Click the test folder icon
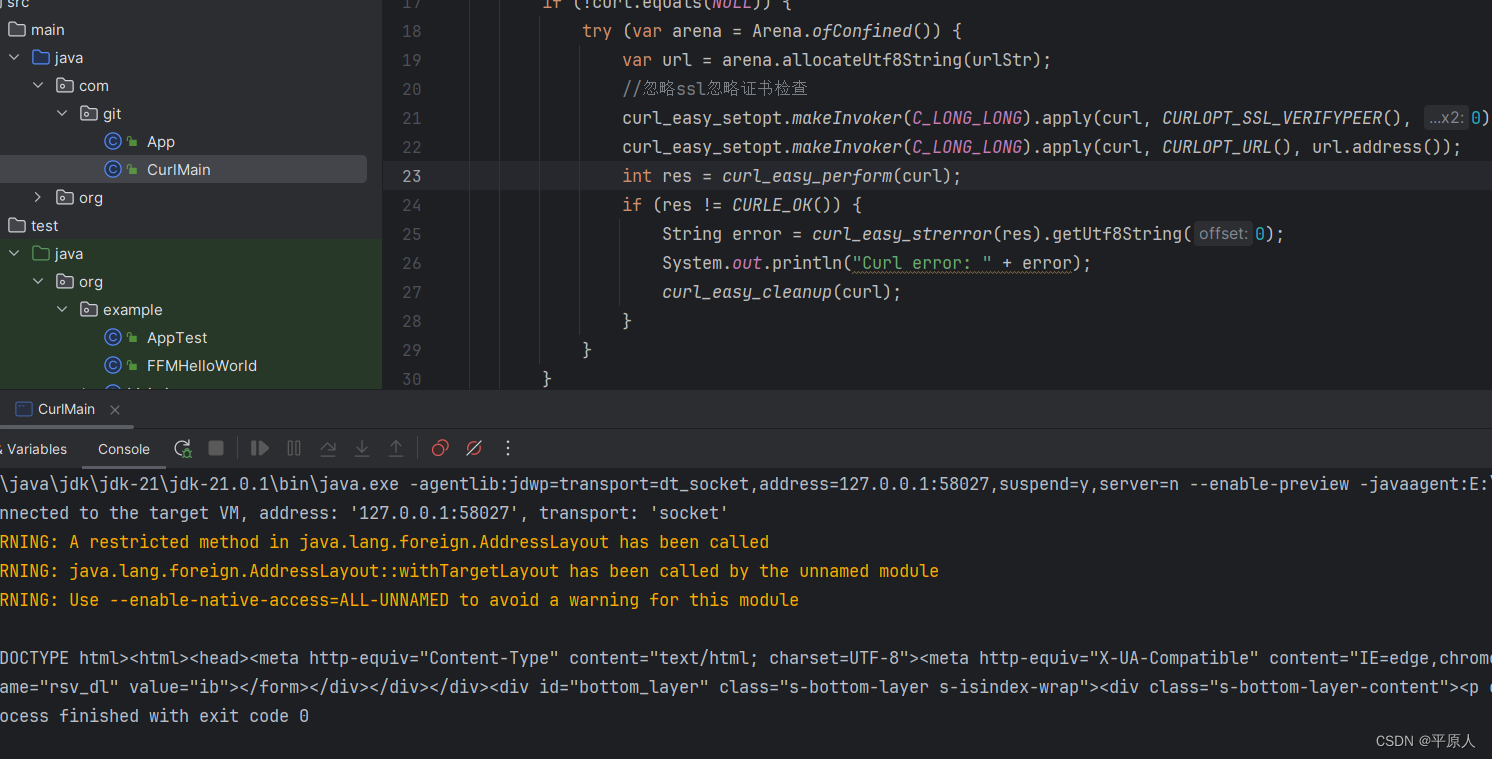1492x759 pixels. [x=17, y=226]
